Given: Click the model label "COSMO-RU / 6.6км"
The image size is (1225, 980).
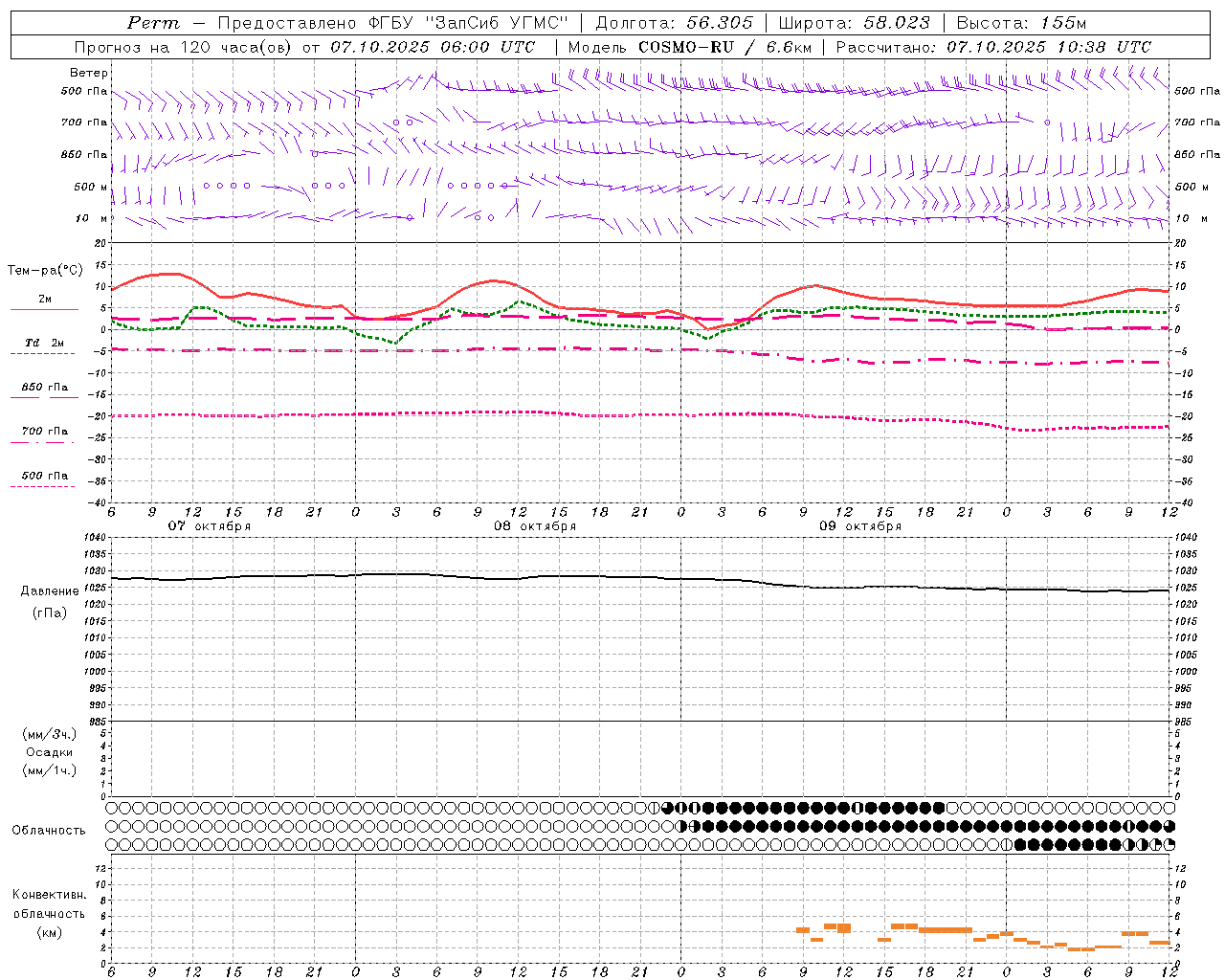Looking at the screenshot, I should point(725,47).
